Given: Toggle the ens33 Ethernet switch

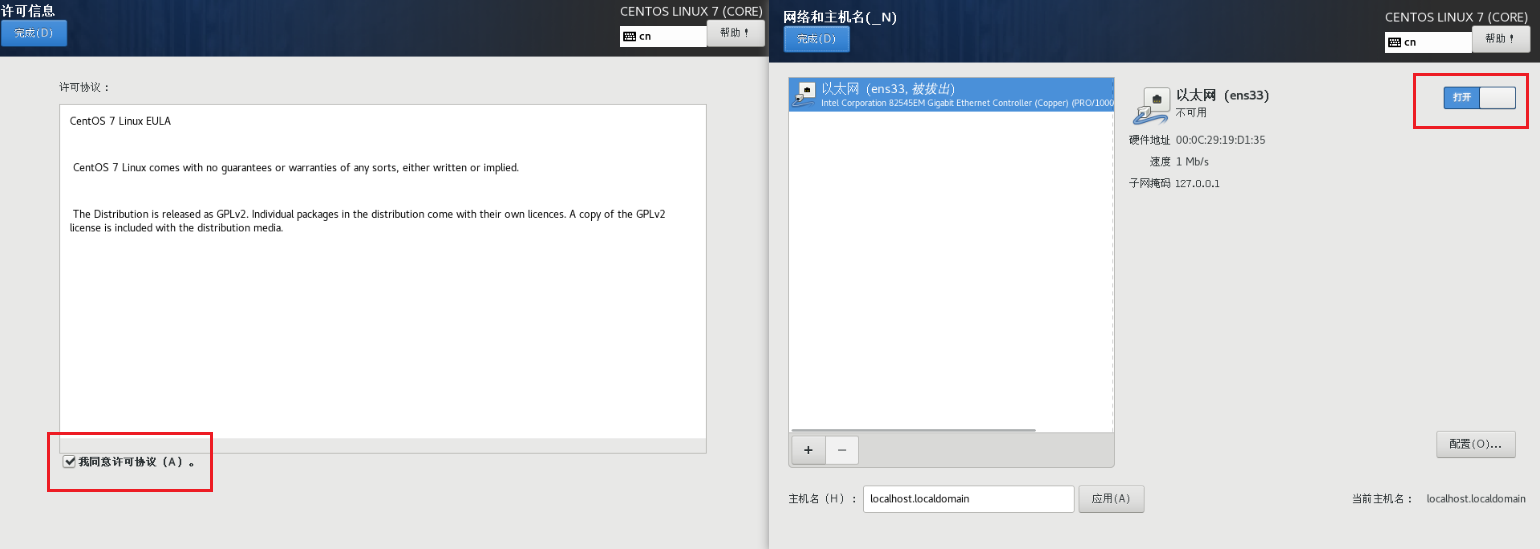Looking at the screenshot, I should [1479, 97].
